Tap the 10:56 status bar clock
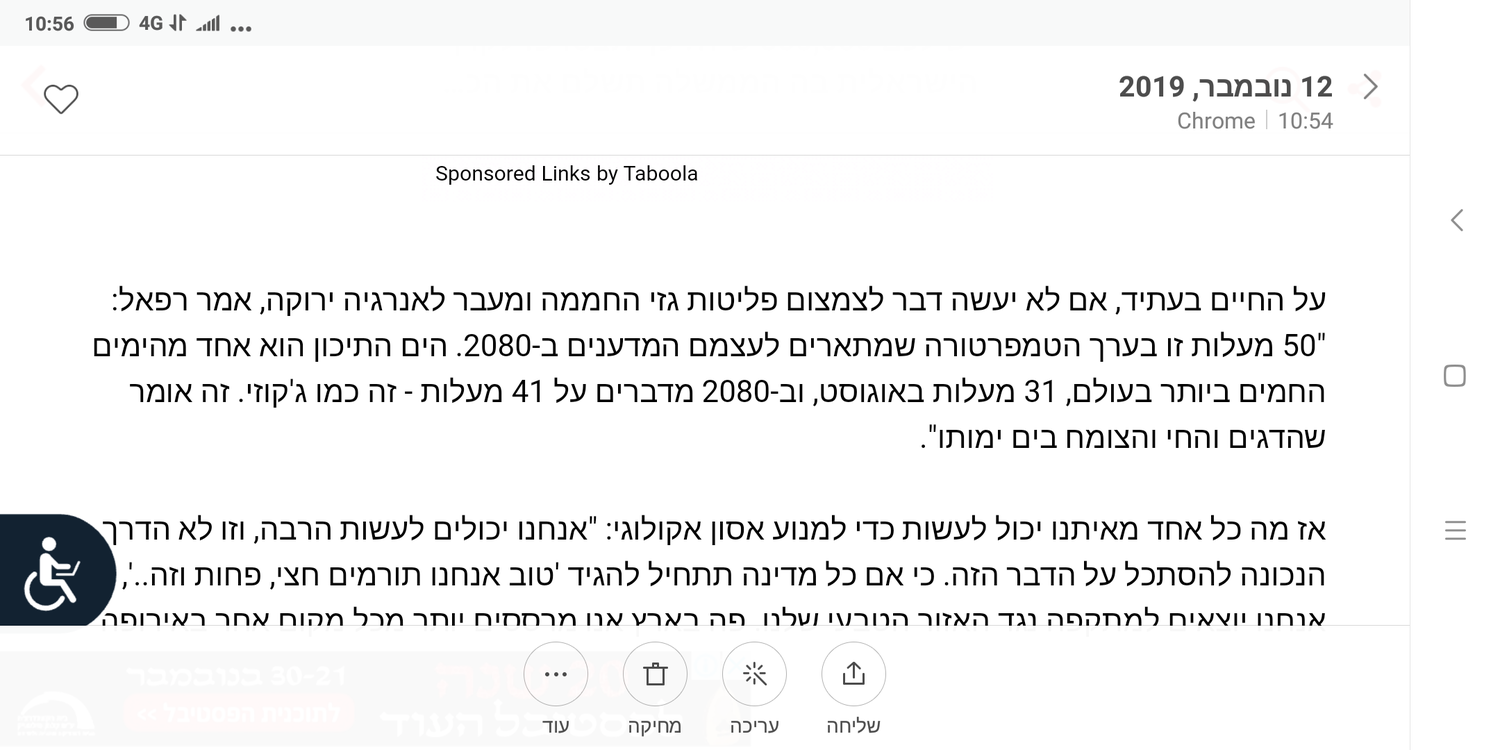This screenshot has height=750, width=1500. click(49, 24)
